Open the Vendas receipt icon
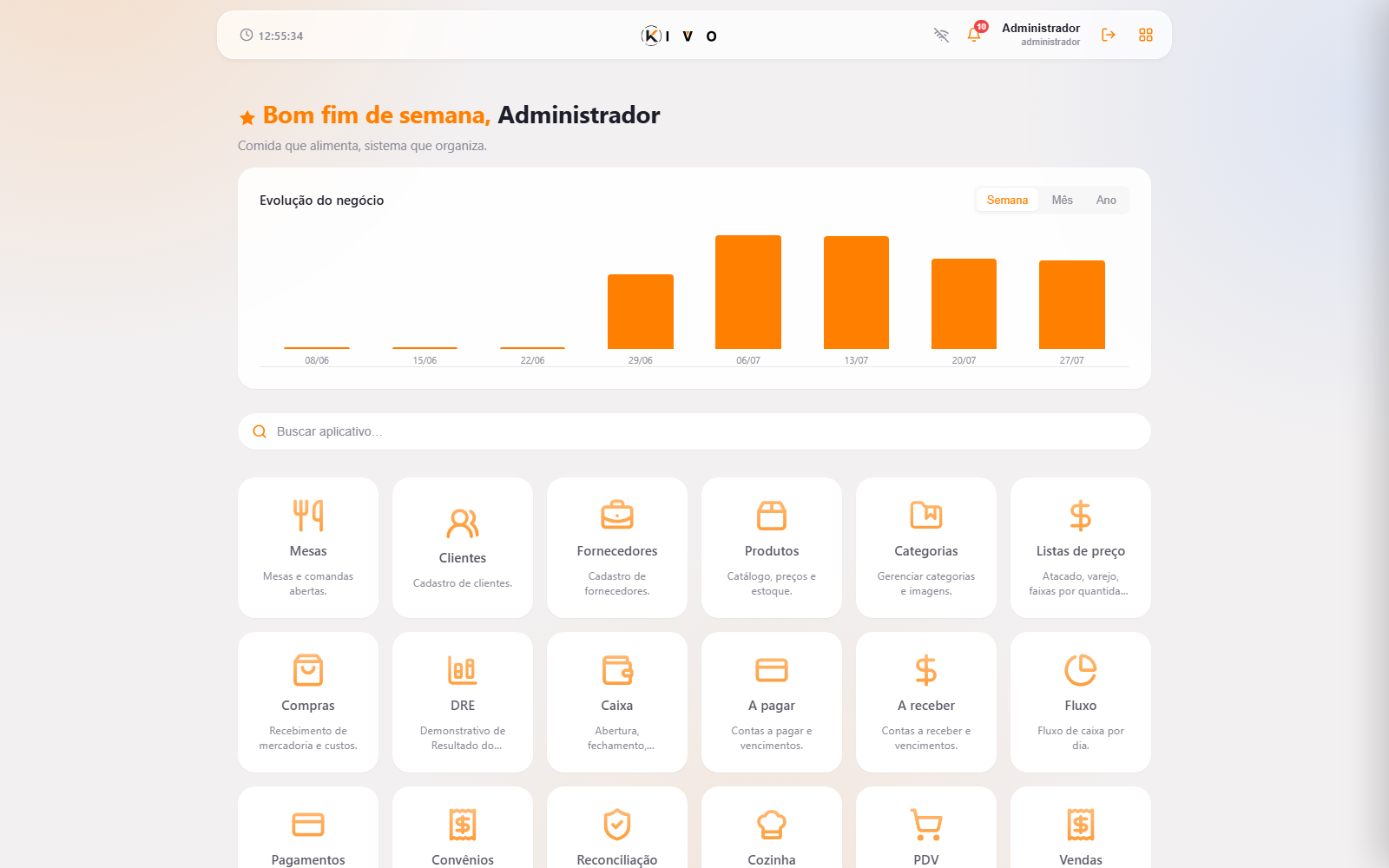This screenshot has width=1389, height=868. [1081, 825]
